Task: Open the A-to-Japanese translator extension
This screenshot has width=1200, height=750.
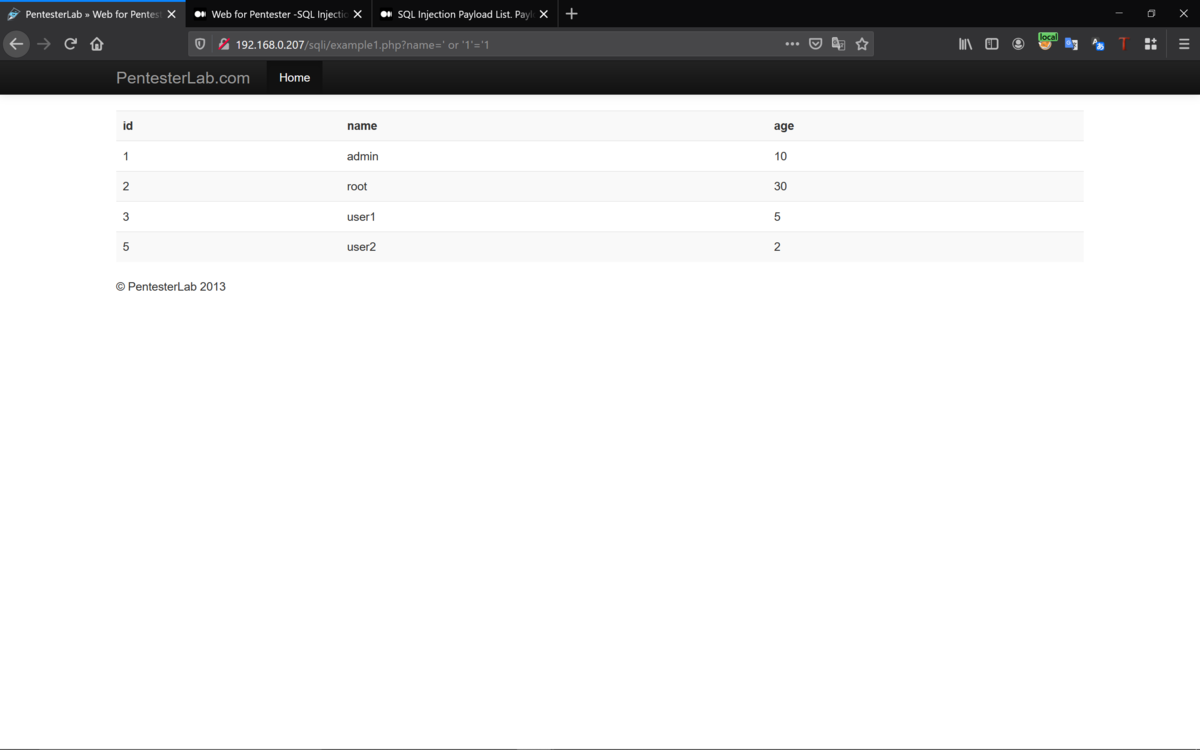Action: tap(1098, 44)
